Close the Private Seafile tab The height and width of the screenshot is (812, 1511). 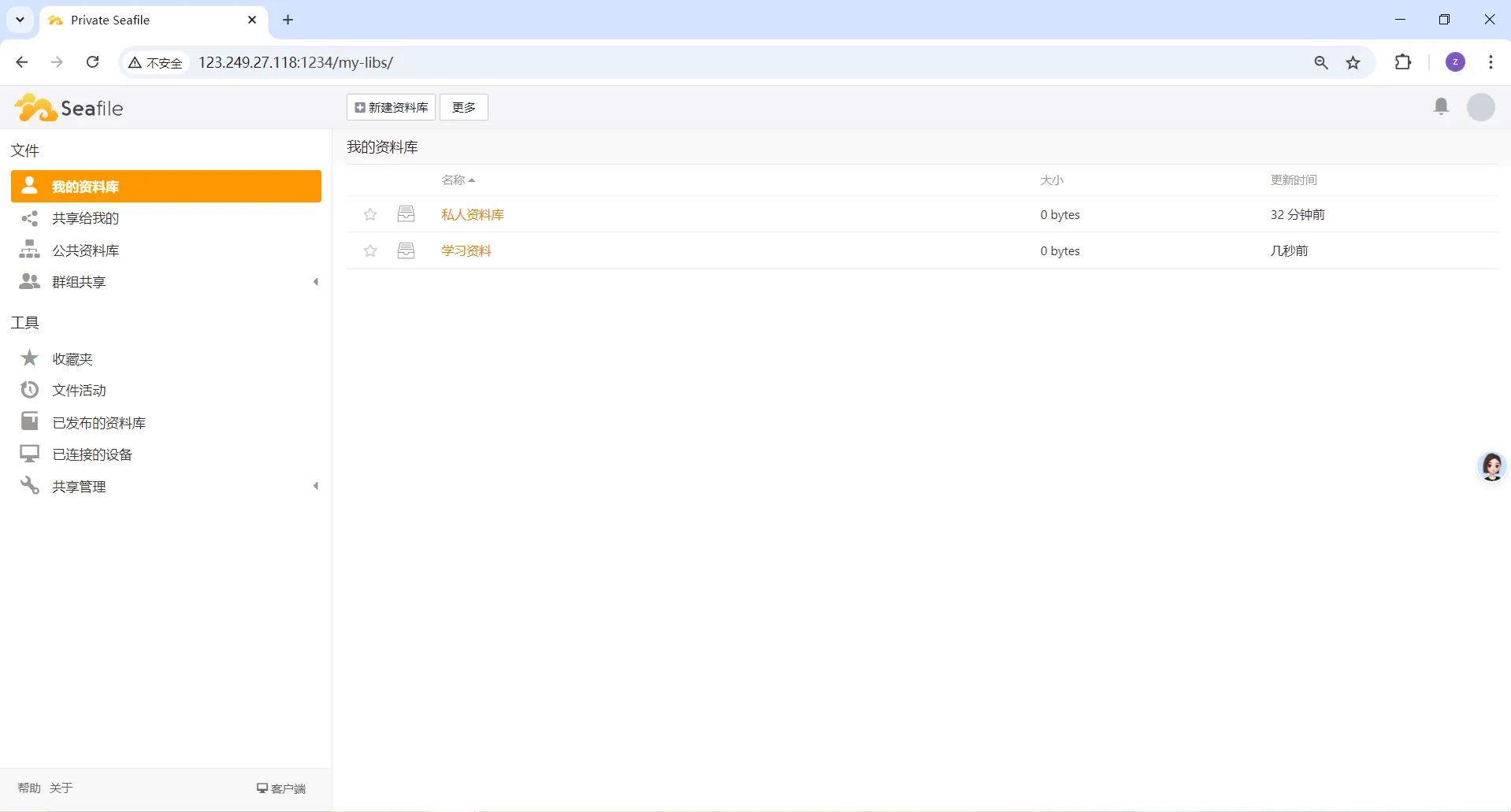[x=252, y=20]
